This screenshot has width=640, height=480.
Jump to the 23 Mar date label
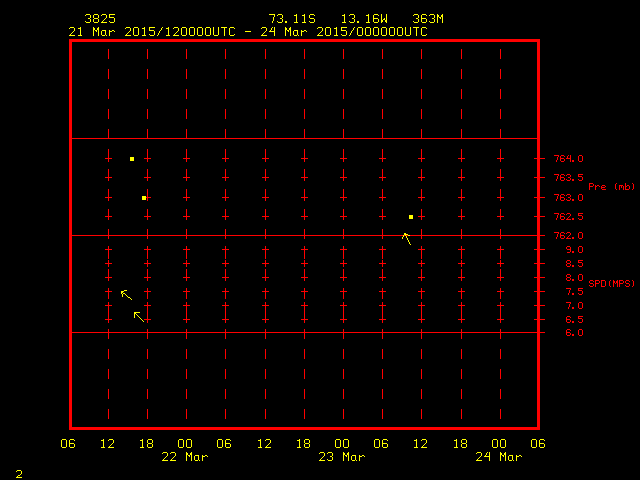pos(342,457)
